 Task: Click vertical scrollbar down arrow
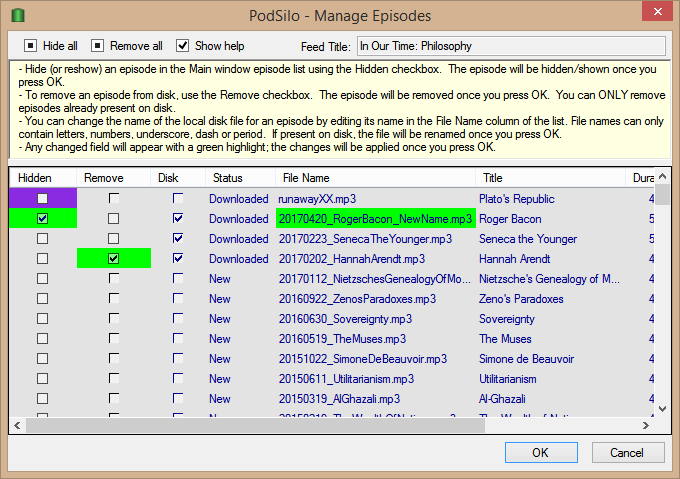[662, 409]
